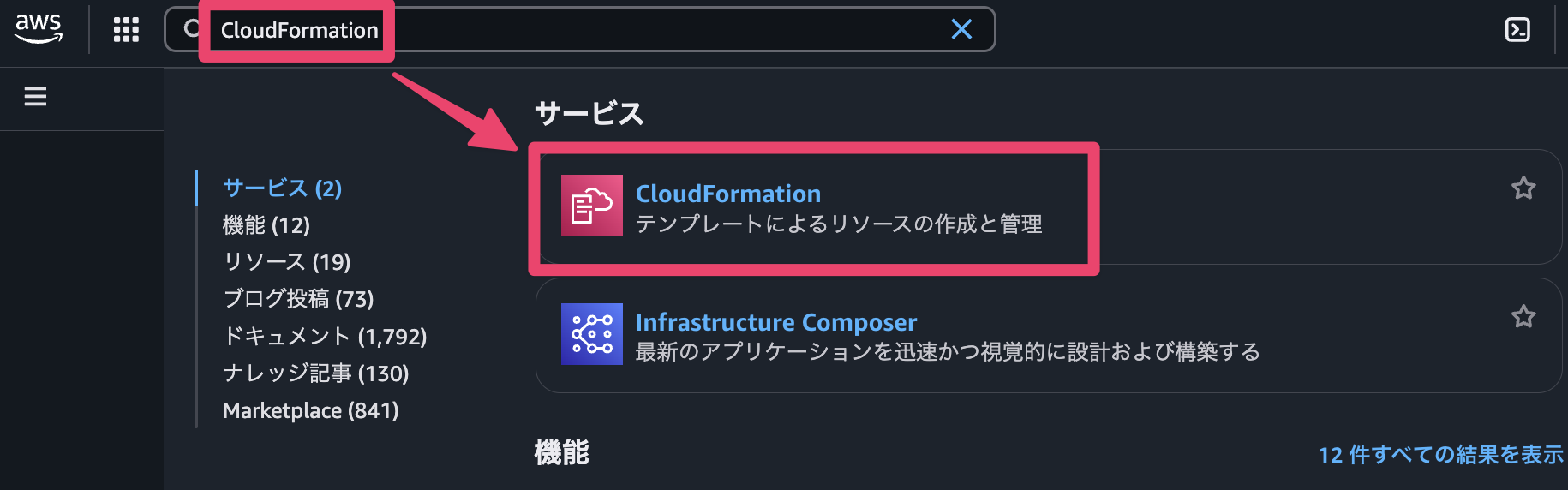Select the ナレッジ記事 (130) filter
This screenshot has width=1568, height=490.
315,373
